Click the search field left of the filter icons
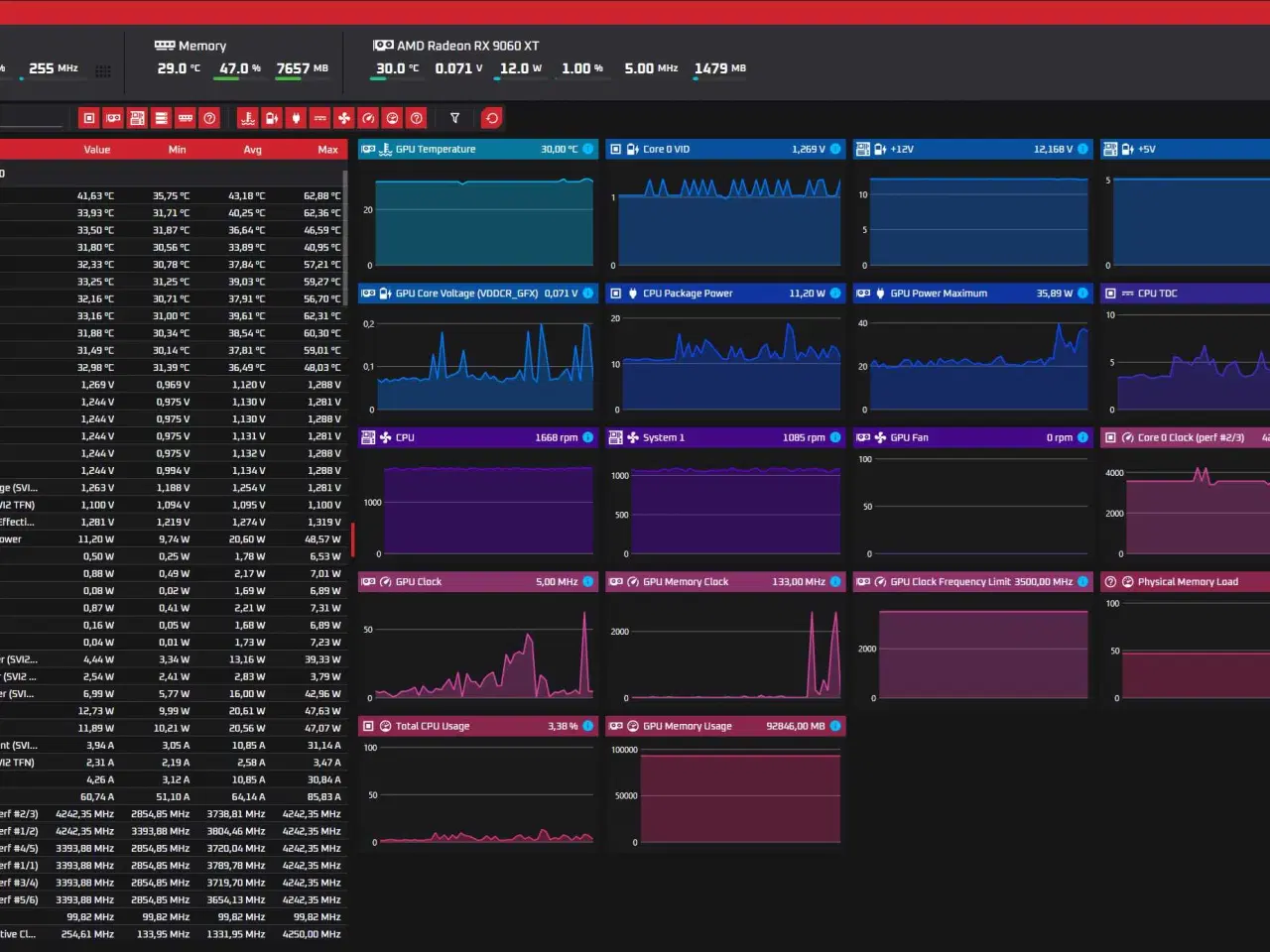The height and width of the screenshot is (952, 1270). (x=32, y=118)
